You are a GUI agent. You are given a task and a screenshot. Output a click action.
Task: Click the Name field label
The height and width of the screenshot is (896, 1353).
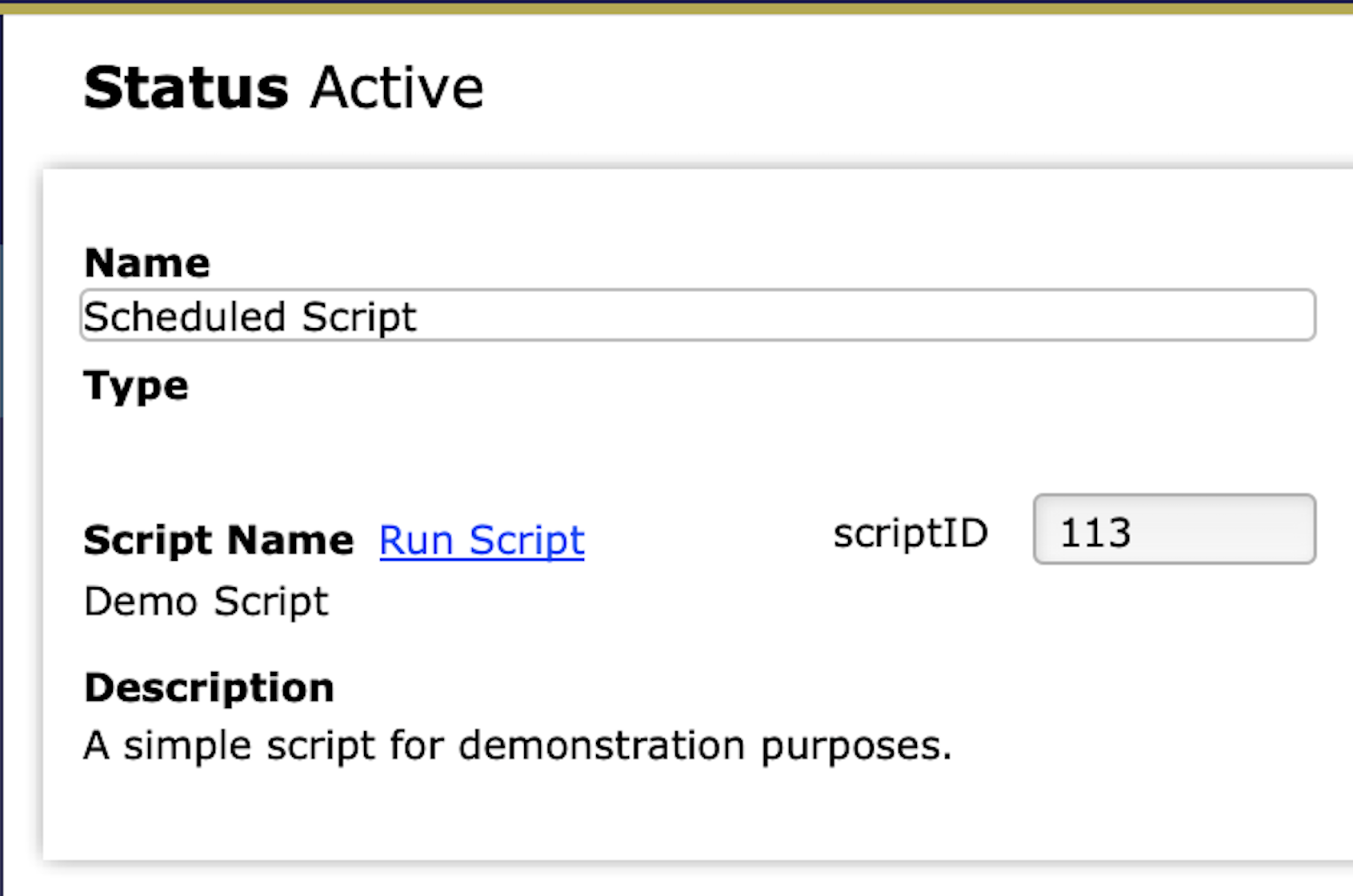pos(147,262)
